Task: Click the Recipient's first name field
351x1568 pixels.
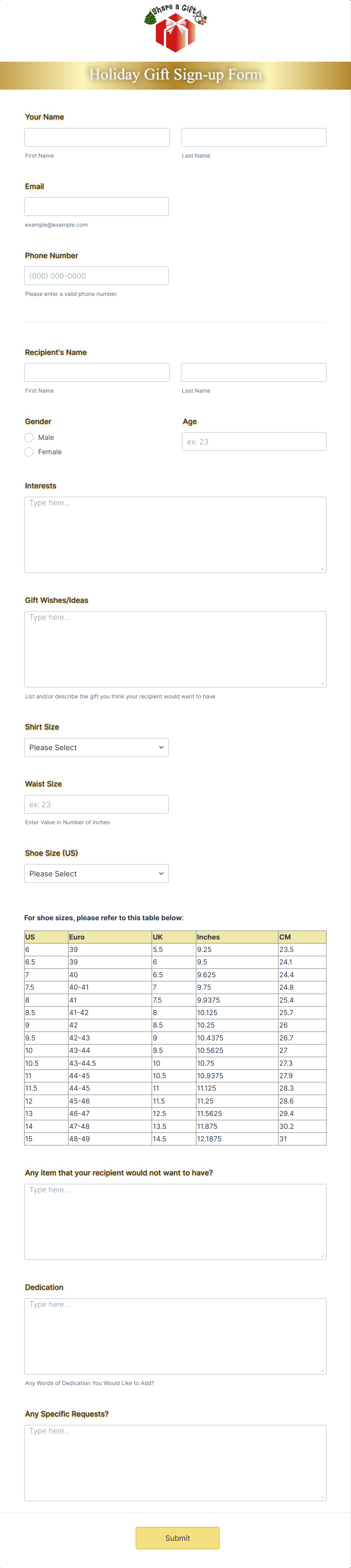Action: 96,372
